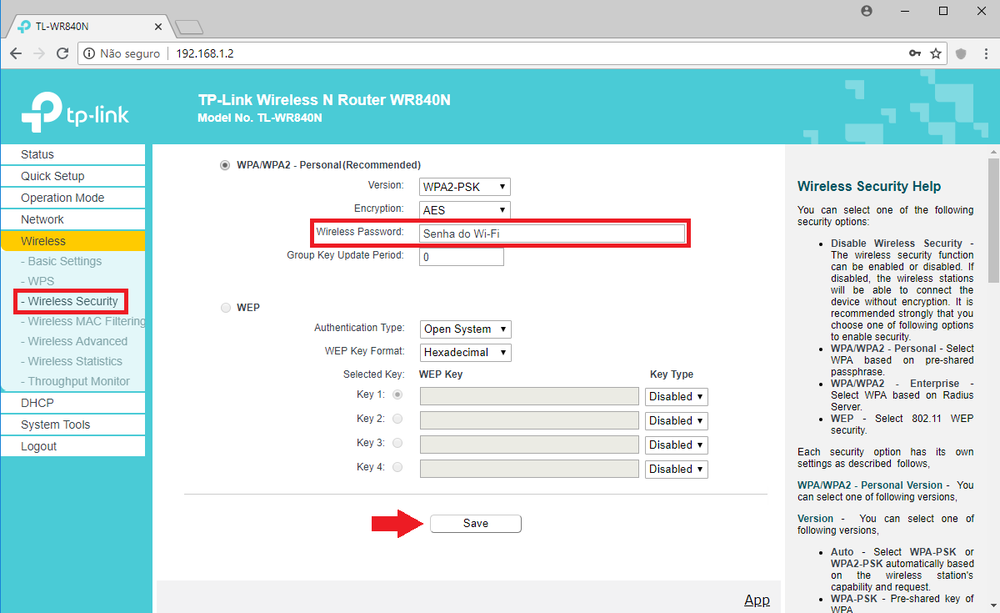Select the WEP radio button

(225, 307)
